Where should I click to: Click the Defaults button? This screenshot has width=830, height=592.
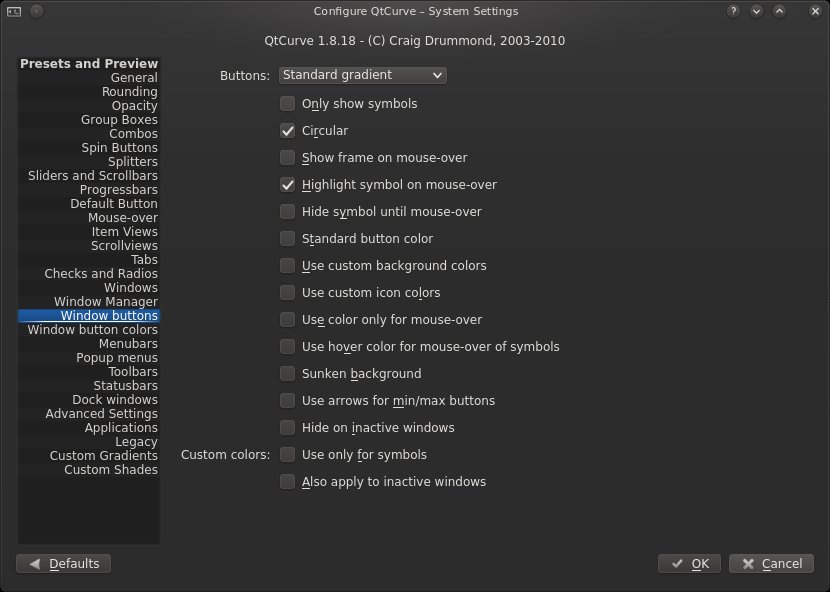[x=64, y=564]
